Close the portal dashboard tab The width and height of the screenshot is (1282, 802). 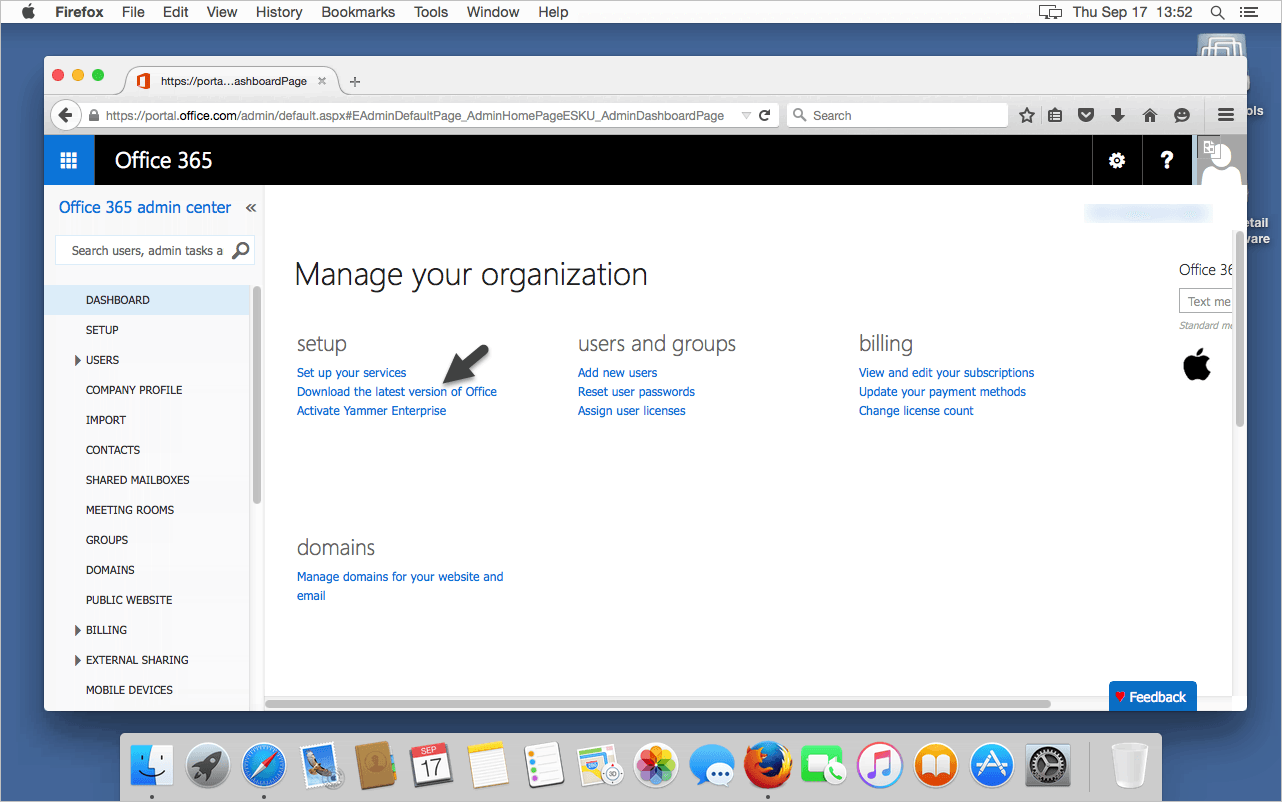pos(321,81)
